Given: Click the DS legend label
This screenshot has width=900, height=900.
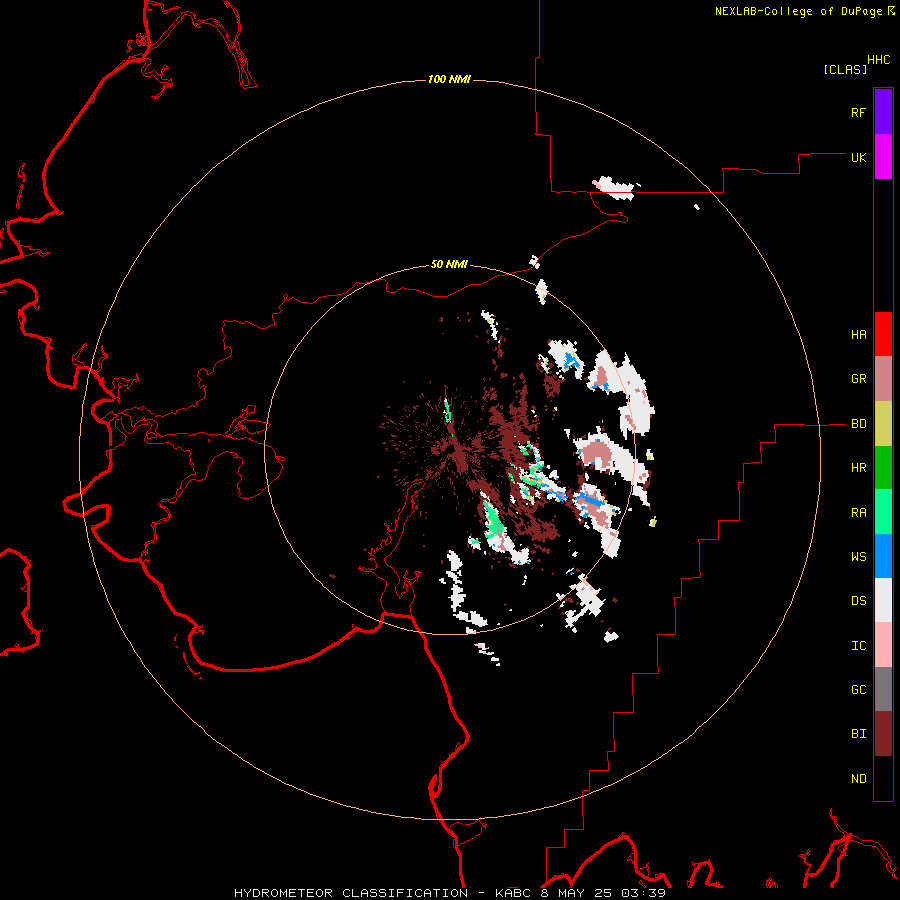Looking at the screenshot, I should pyautogui.click(x=858, y=600).
